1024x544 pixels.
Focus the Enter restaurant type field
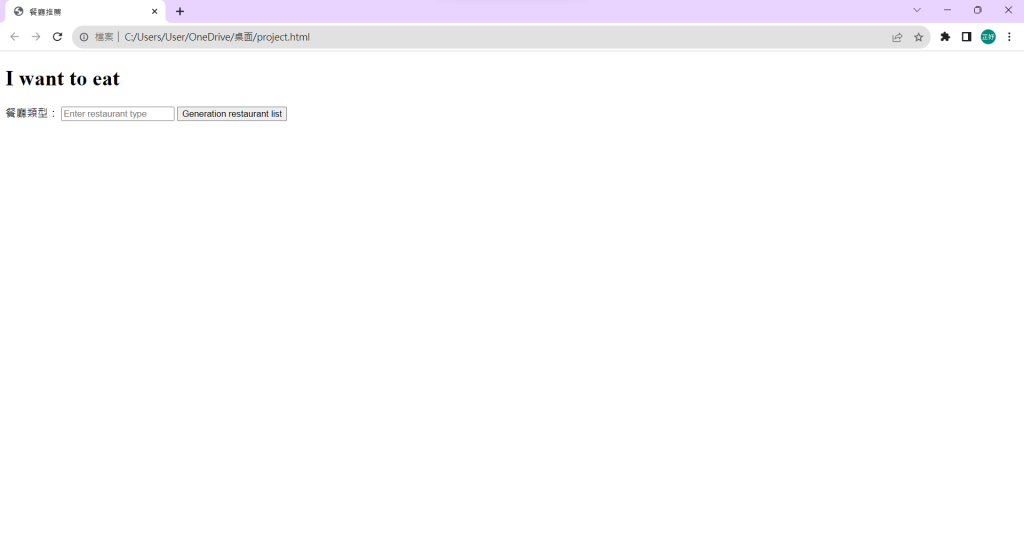coord(118,114)
